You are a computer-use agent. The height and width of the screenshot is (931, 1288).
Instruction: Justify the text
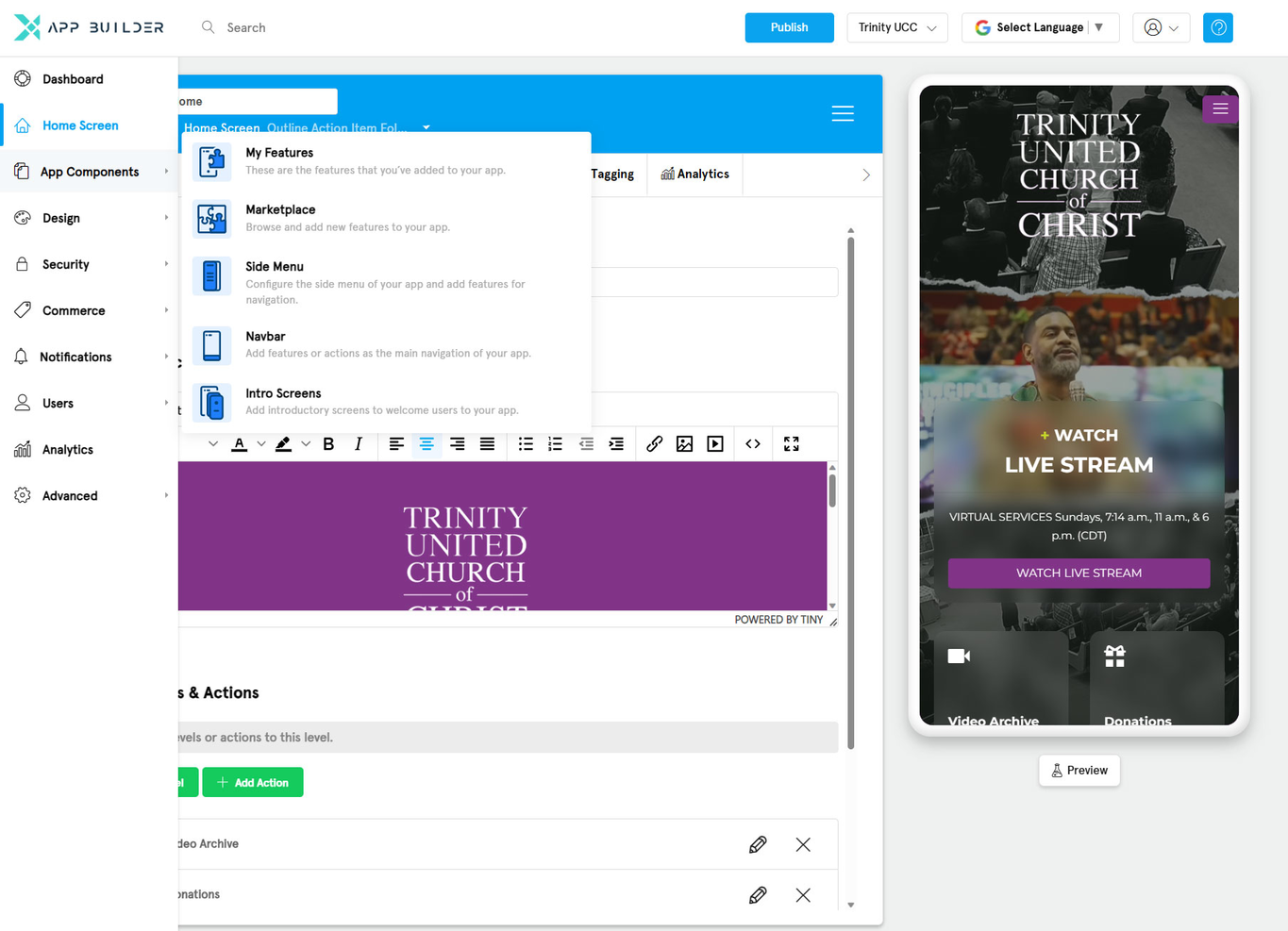point(487,444)
